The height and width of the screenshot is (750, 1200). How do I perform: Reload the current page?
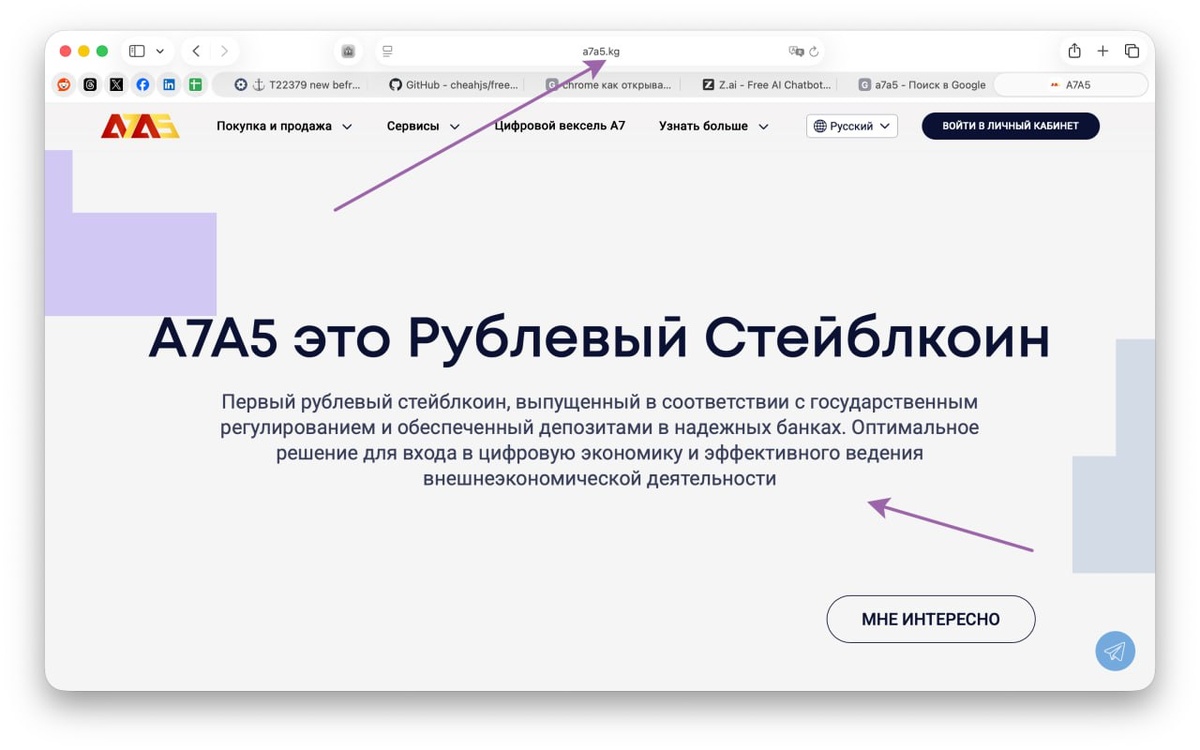814,51
